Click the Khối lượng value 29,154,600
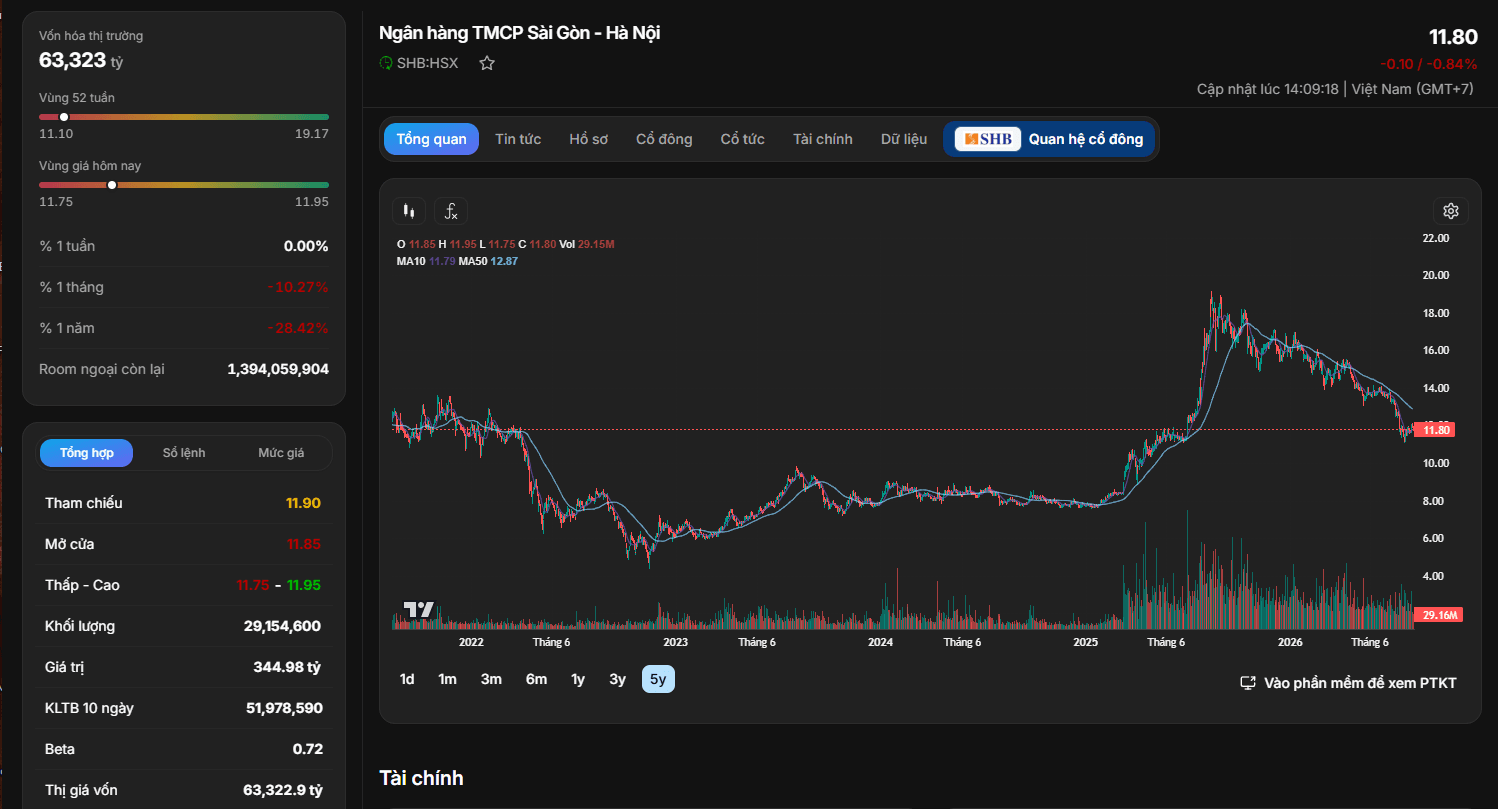1498x809 pixels. click(x=282, y=626)
